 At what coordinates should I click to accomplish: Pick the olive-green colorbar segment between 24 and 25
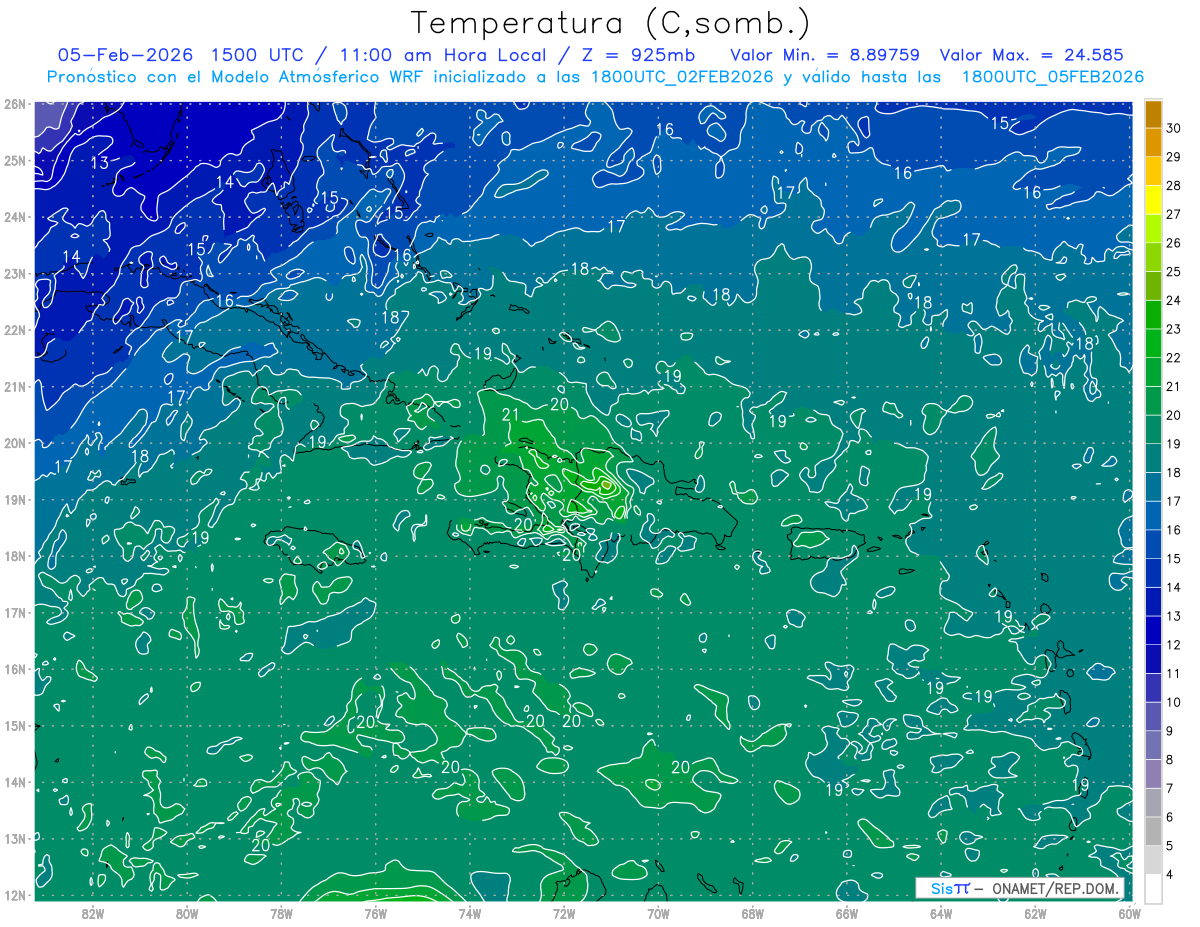tap(1153, 286)
